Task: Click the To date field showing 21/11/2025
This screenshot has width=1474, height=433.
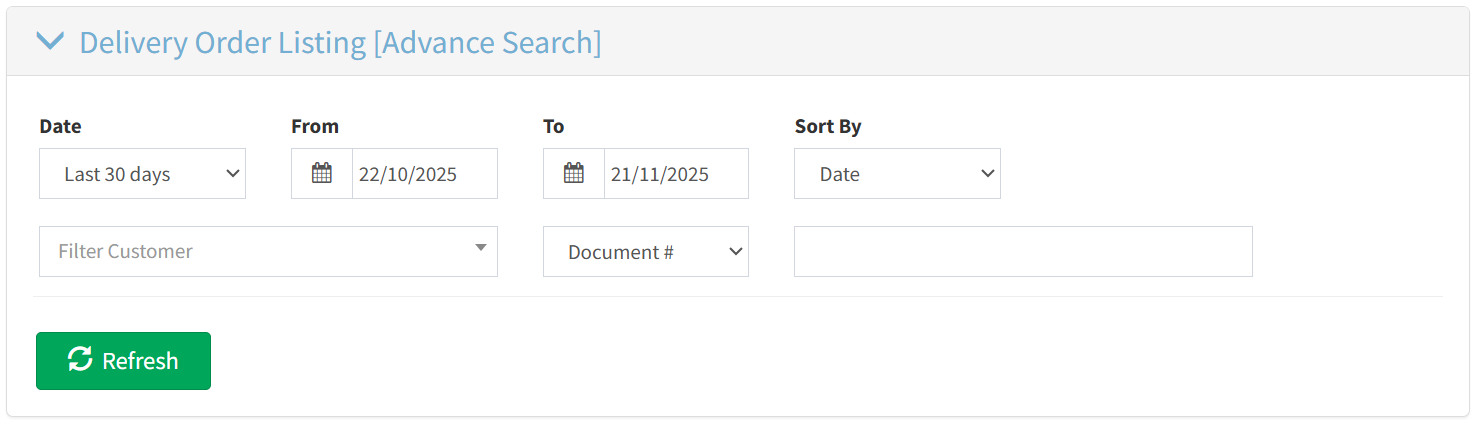Action: (676, 174)
